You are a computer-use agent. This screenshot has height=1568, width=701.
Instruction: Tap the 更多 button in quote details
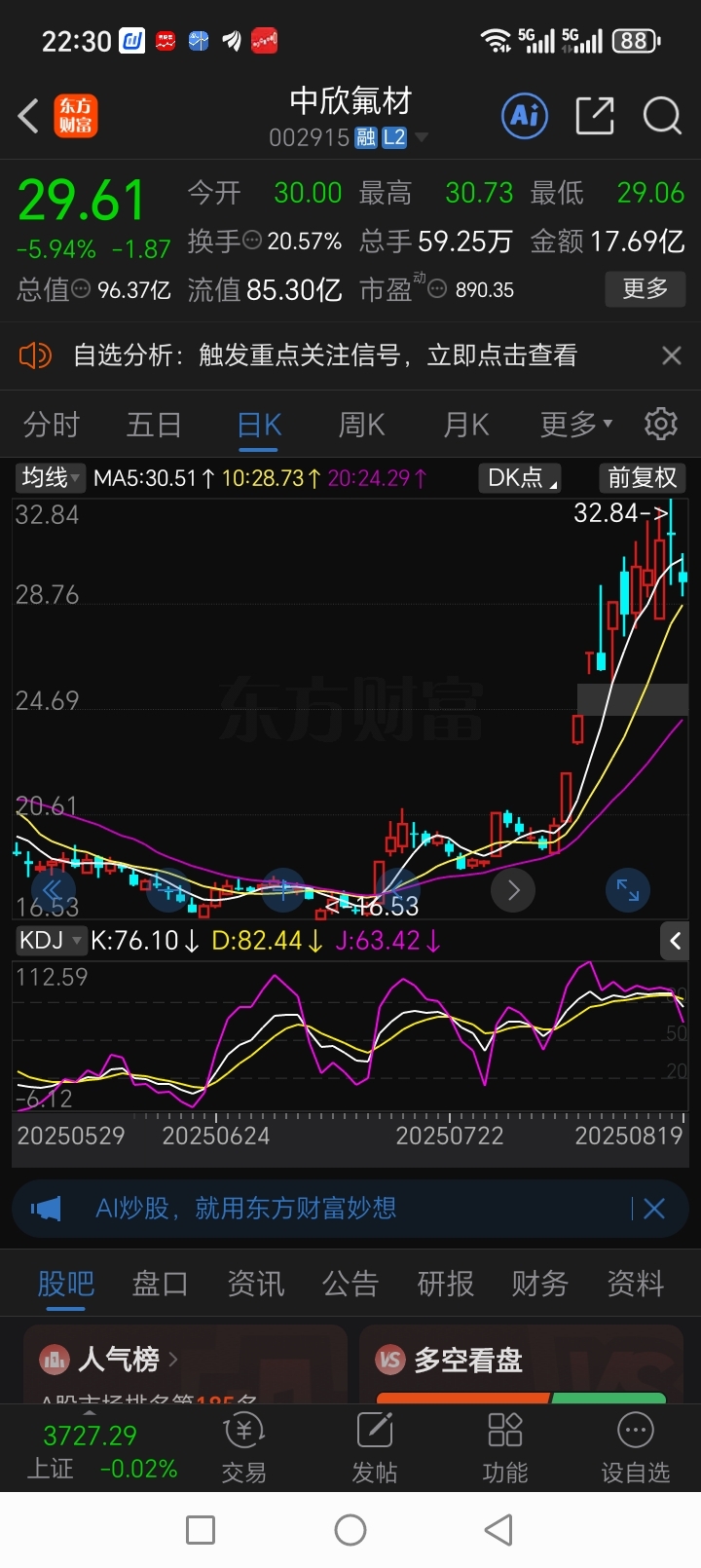[x=645, y=288]
